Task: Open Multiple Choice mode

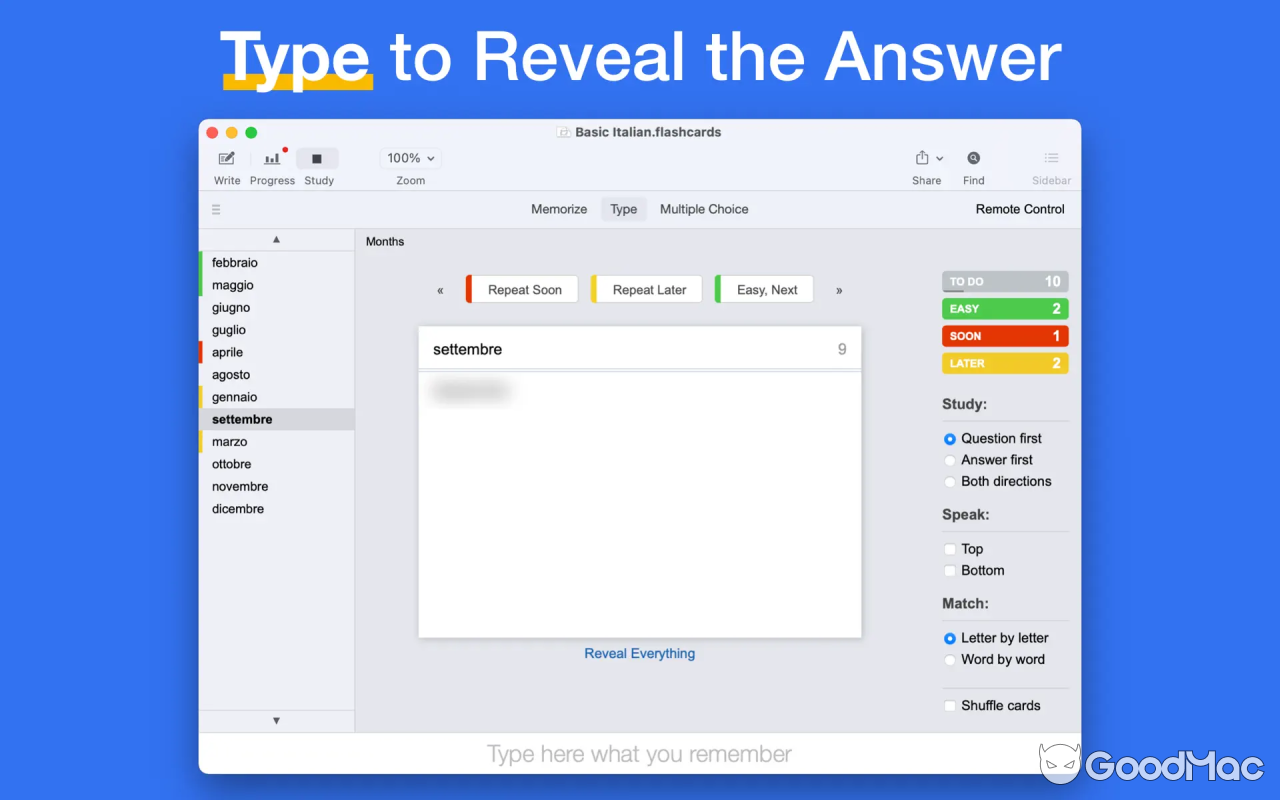Action: pos(704,209)
